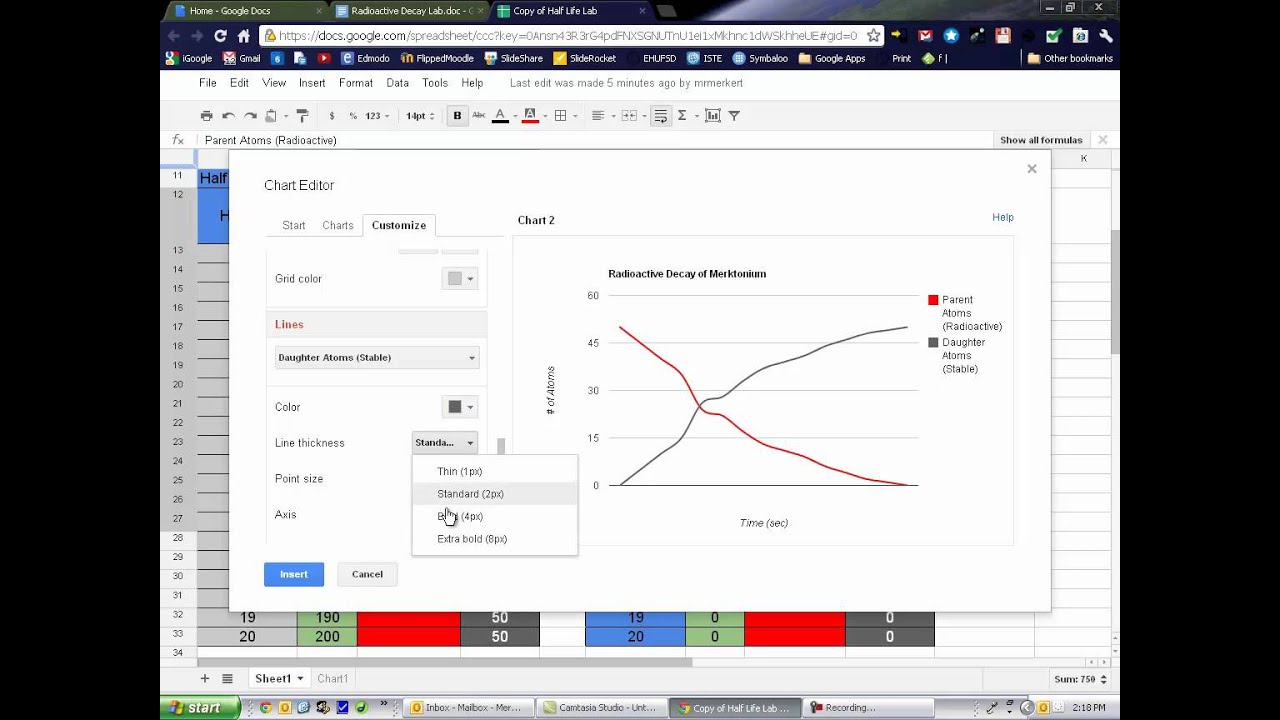
Task: Open the Edmodo bookmark
Action: [365, 58]
